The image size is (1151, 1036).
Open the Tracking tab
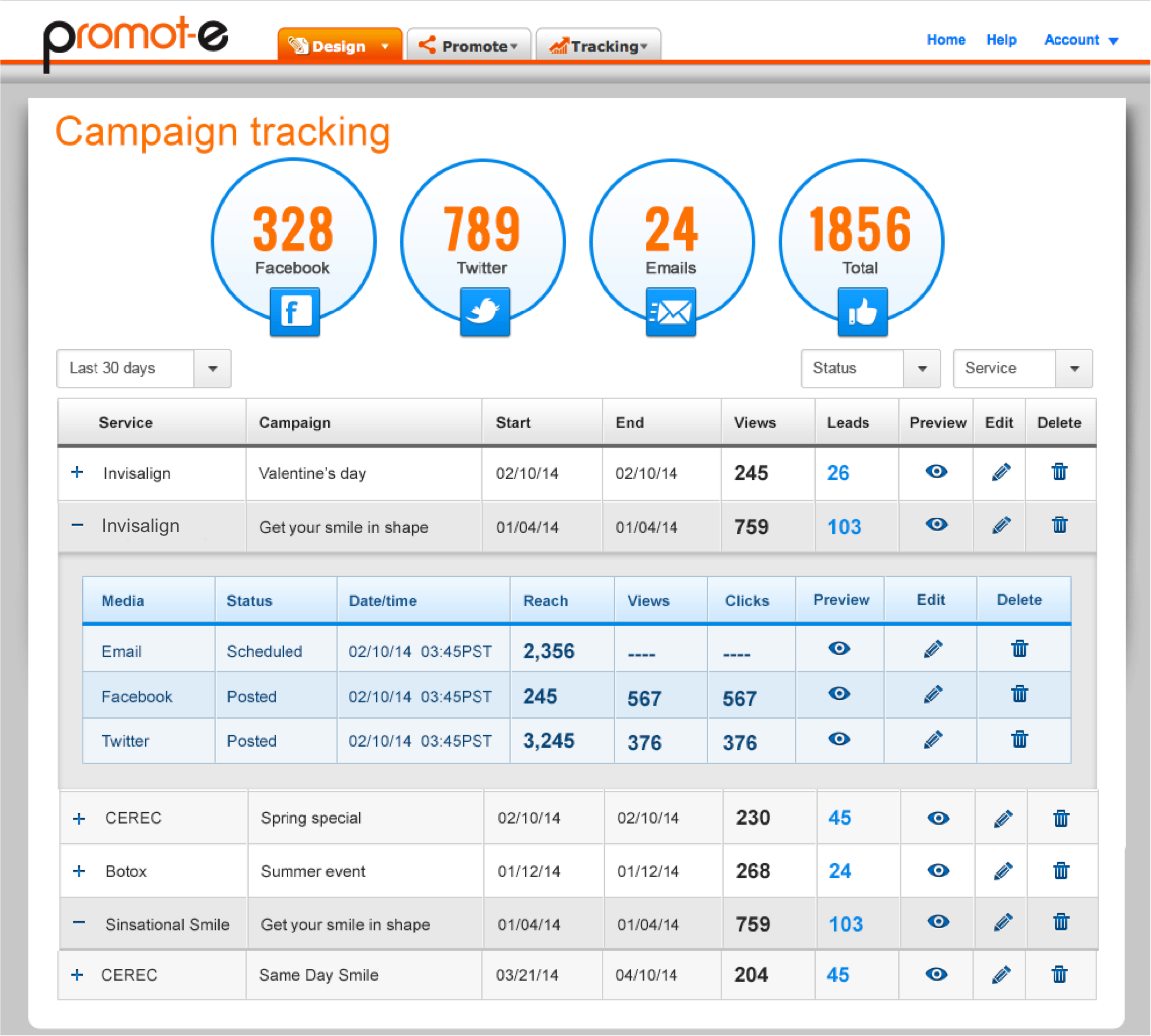coord(598,45)
